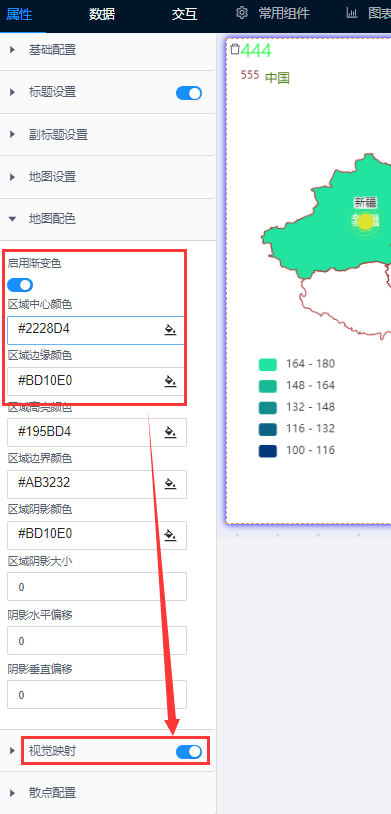
Task: Toggle the 标题设置 switch
Action: (189, 93)
